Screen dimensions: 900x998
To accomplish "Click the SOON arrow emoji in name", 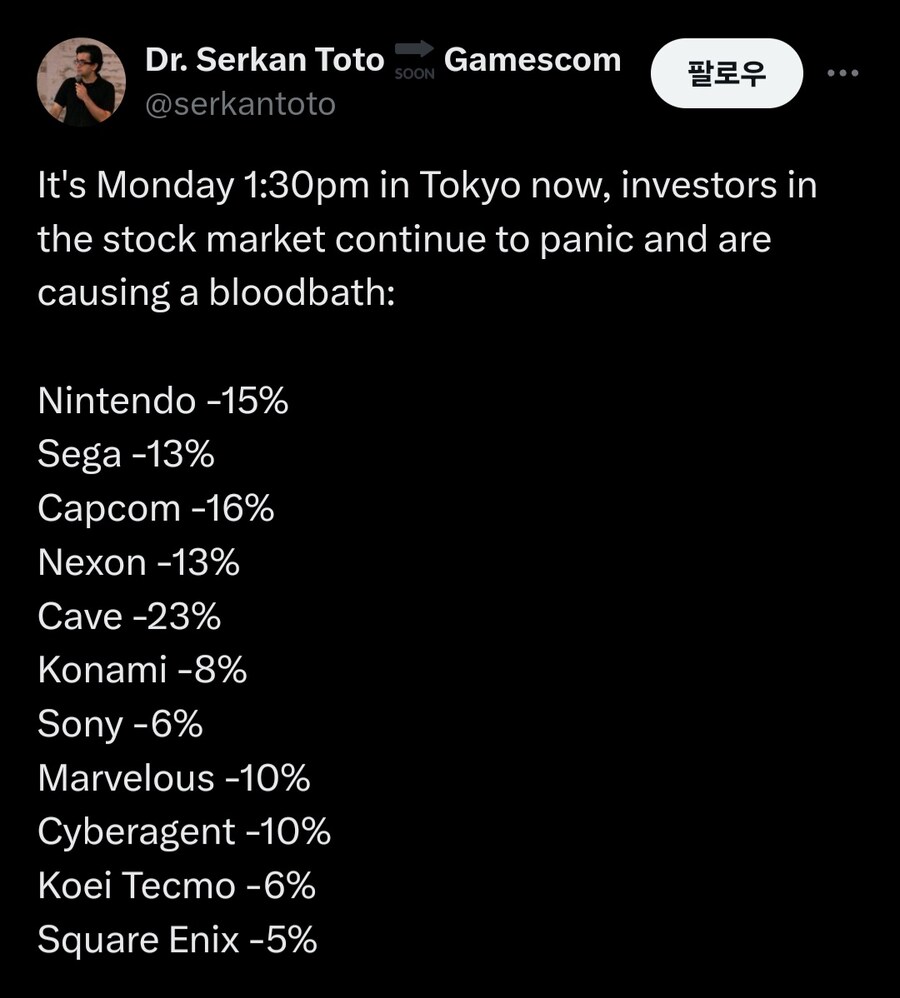I will tap(414, 63).
